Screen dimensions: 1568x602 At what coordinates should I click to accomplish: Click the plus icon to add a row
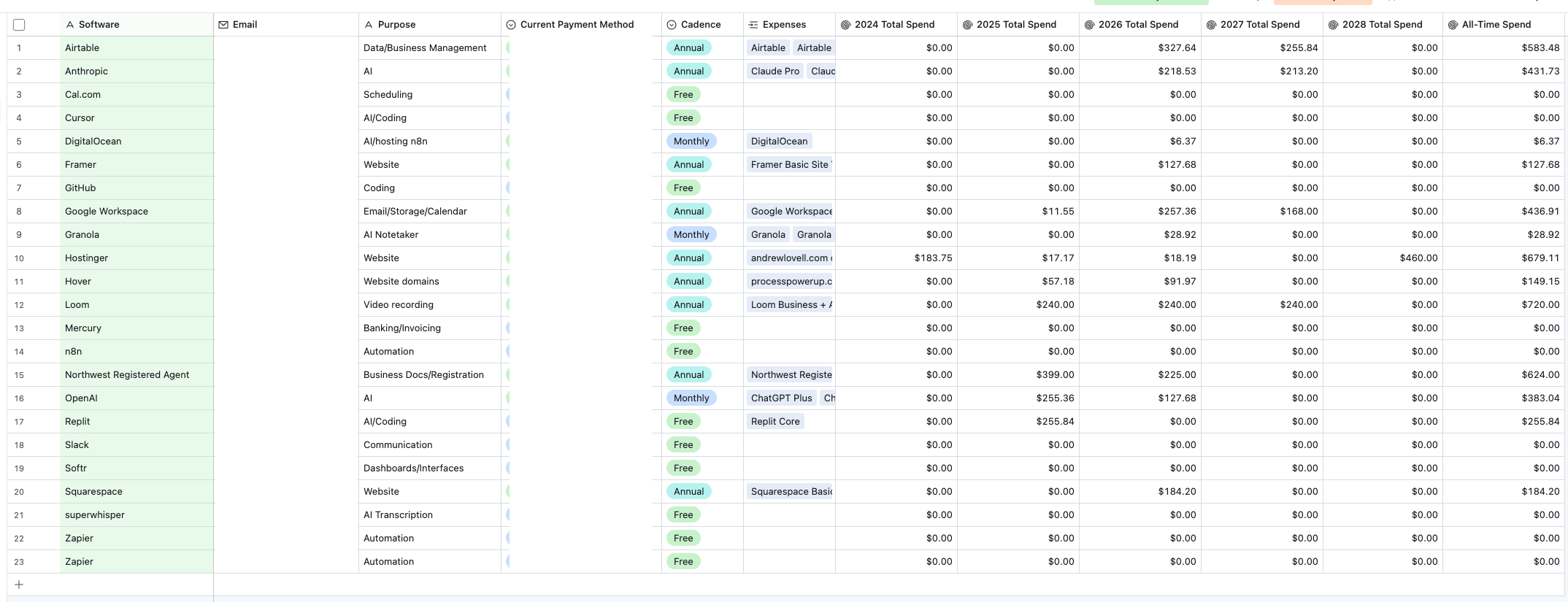click(x=19, y=584)
